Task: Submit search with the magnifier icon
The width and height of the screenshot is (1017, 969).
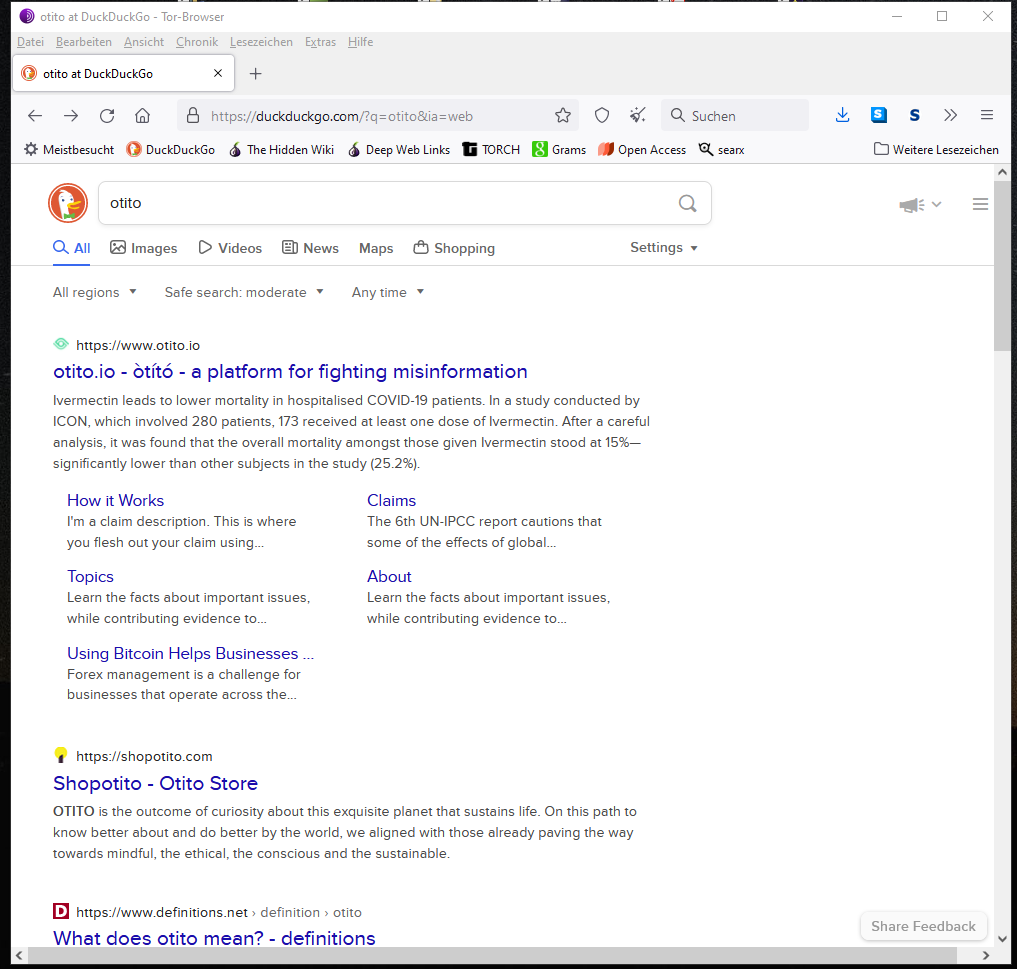Action: click(x=688, y=204)
